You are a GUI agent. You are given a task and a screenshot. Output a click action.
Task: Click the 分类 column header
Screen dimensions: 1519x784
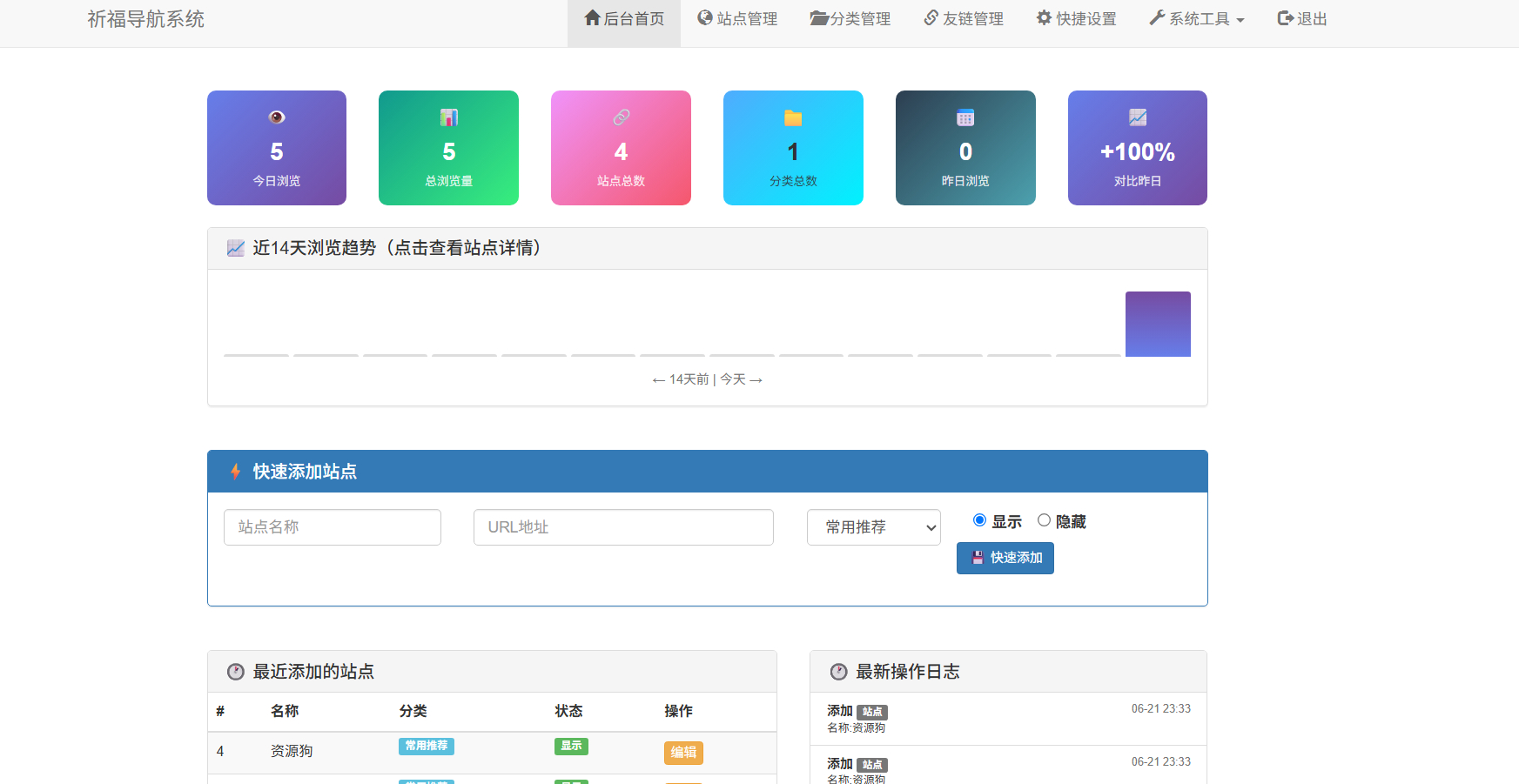pos(413,711)
